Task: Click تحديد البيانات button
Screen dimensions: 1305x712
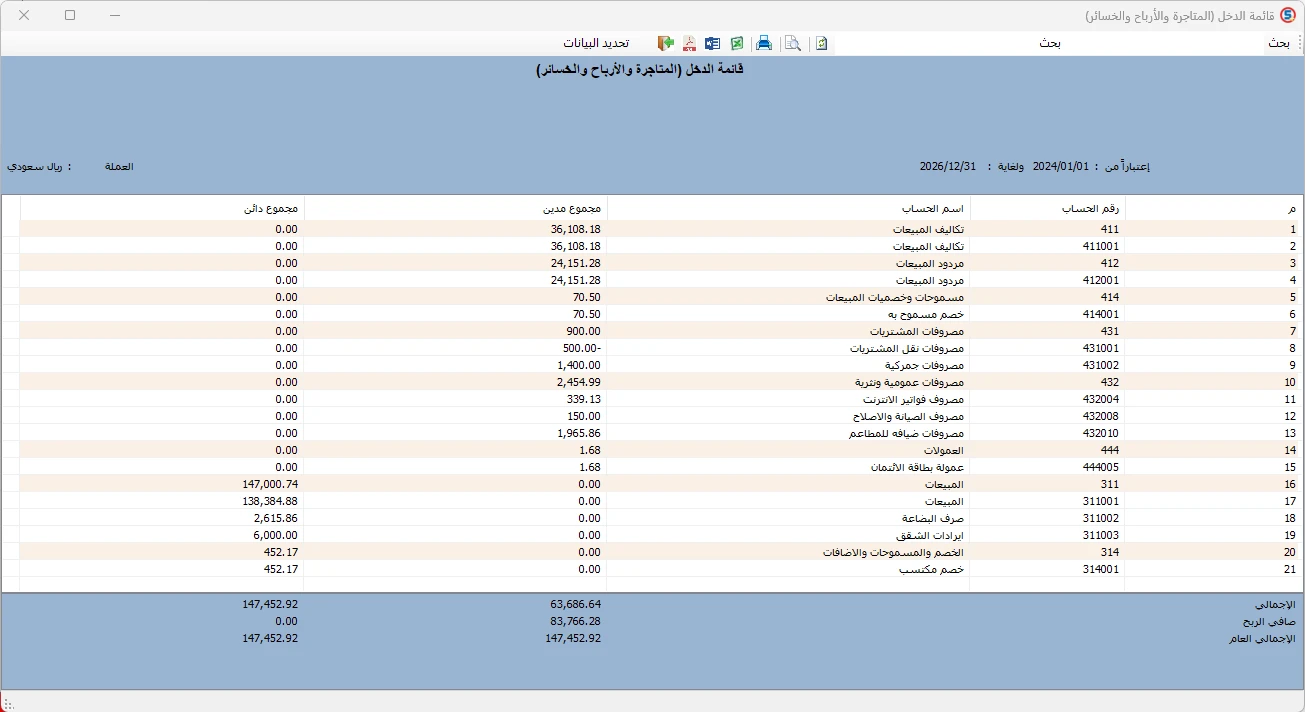Action: (595, 43)
